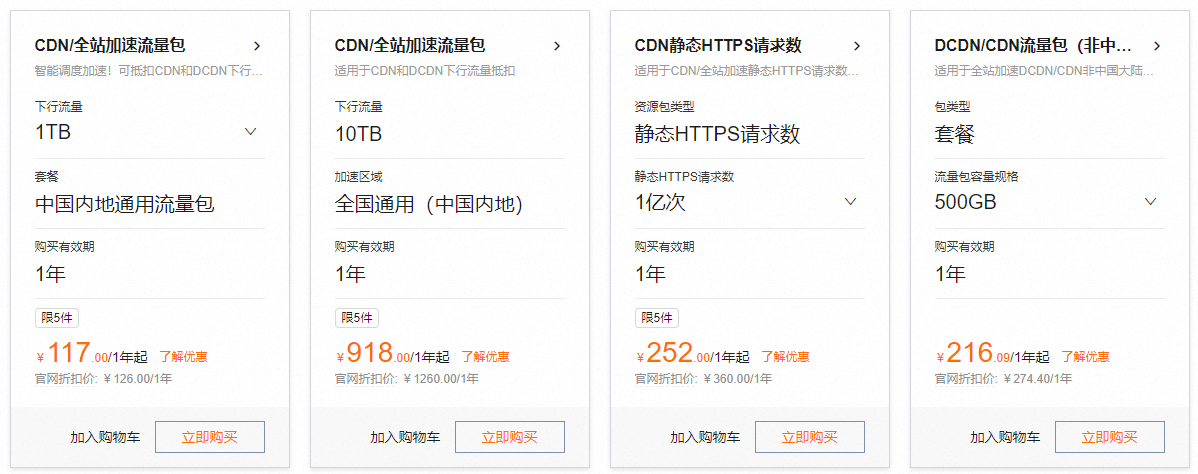Open CDN静态HTTPS请求数 details arrow
The width and height of the screenshot is (1198, 474).
coord(856,46)
